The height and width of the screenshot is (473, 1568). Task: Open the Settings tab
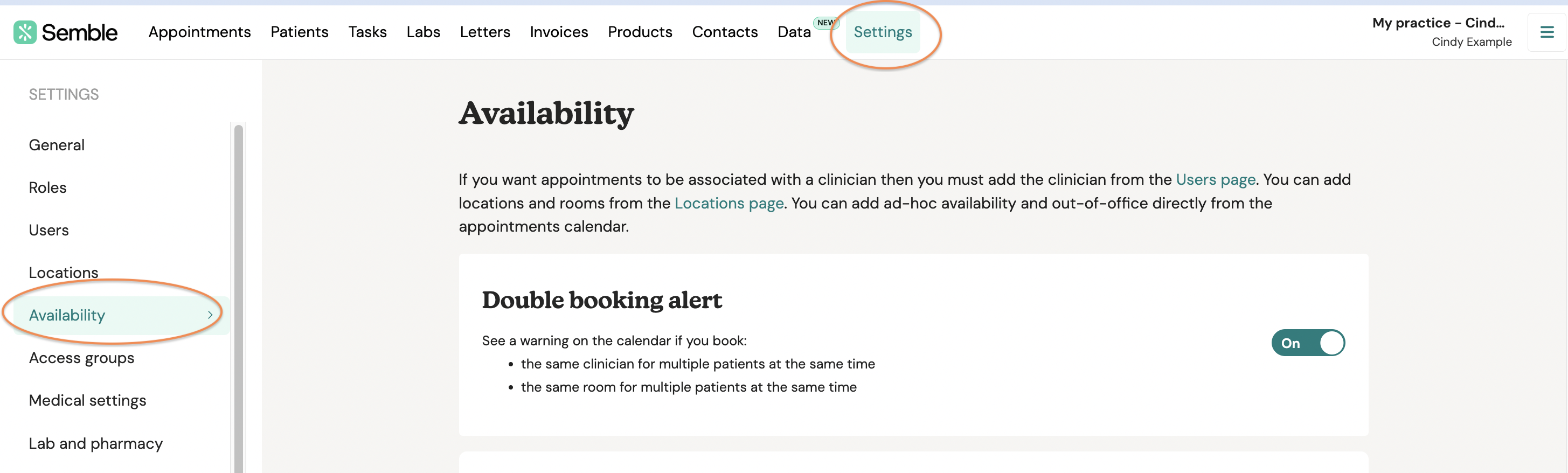[x=883, y=32]
